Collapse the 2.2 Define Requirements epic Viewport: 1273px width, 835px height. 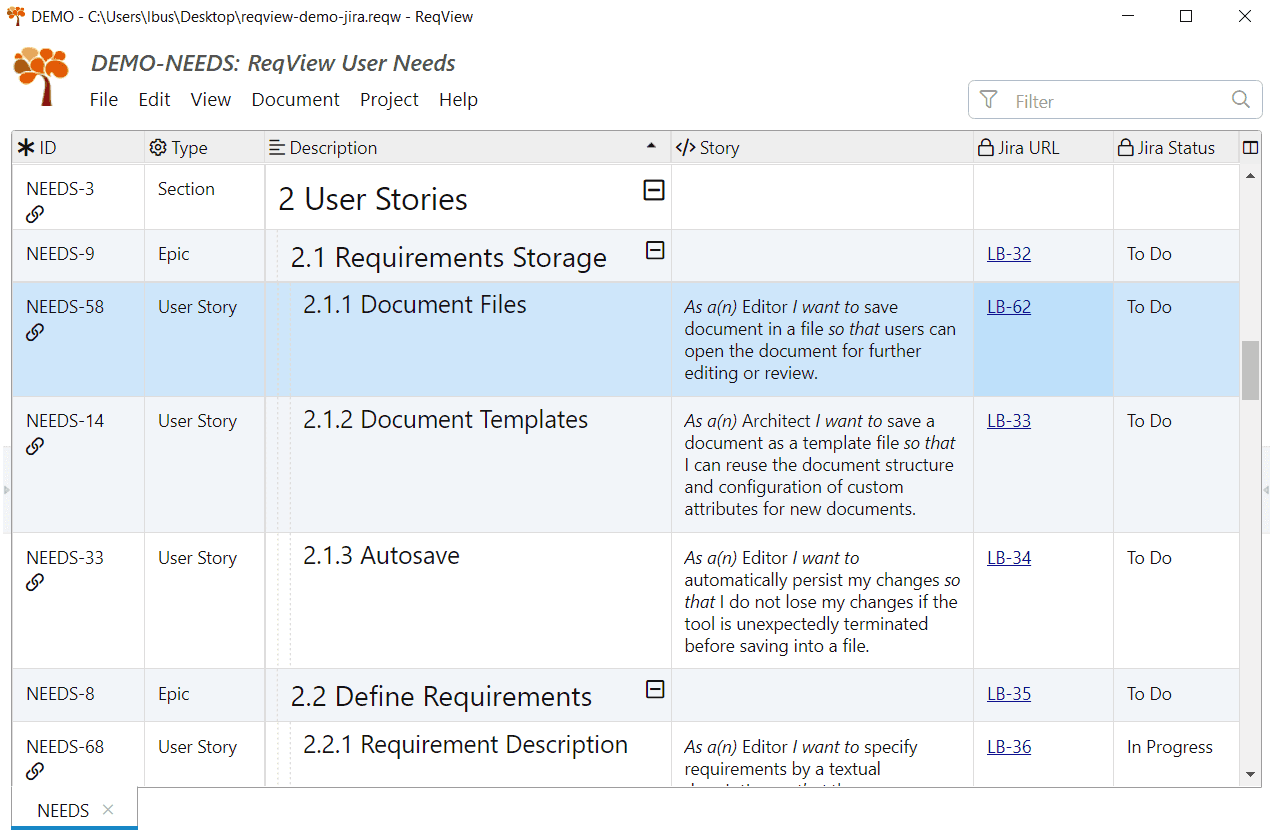click(x=655, y=689)
